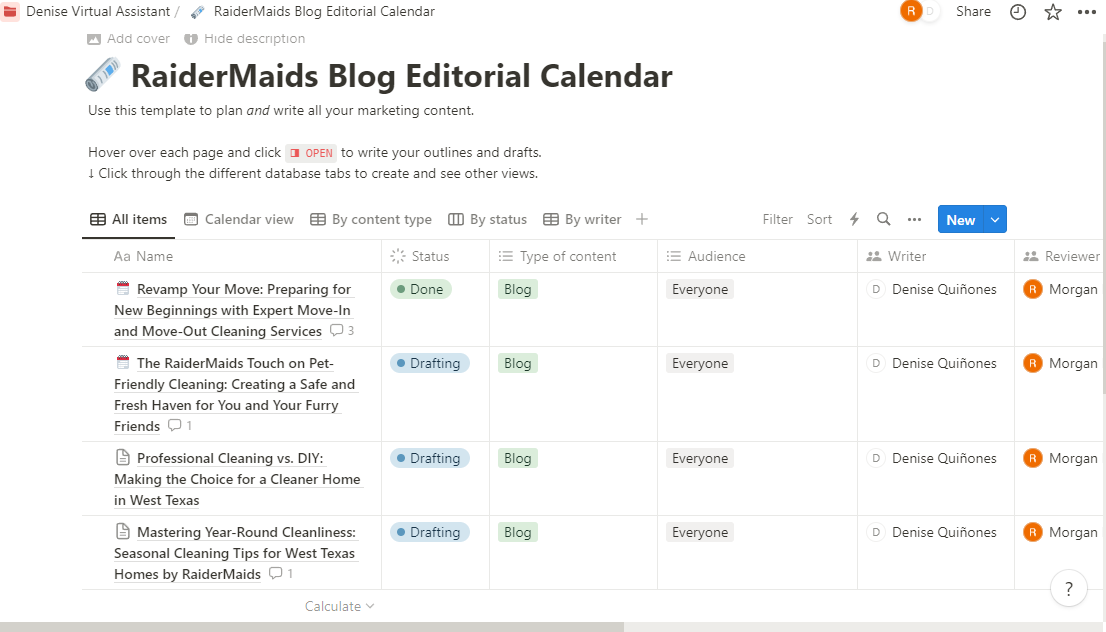Open the help question mark button
Screen dimensions: 1106x632
click(1068, 588)
